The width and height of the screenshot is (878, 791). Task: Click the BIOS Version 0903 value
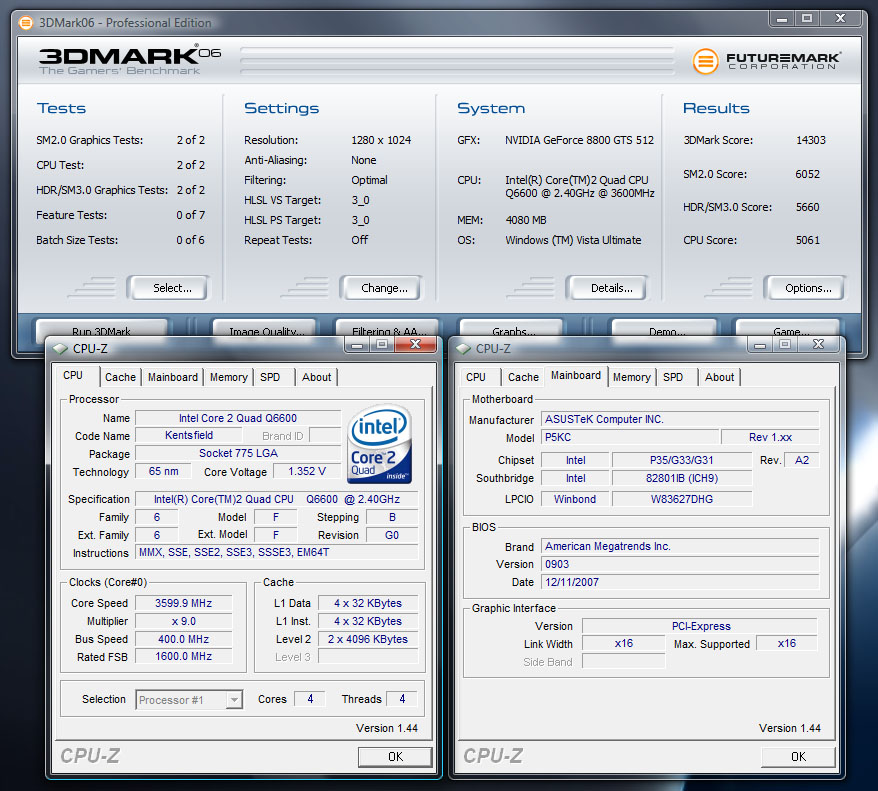[x=680, y=564]
